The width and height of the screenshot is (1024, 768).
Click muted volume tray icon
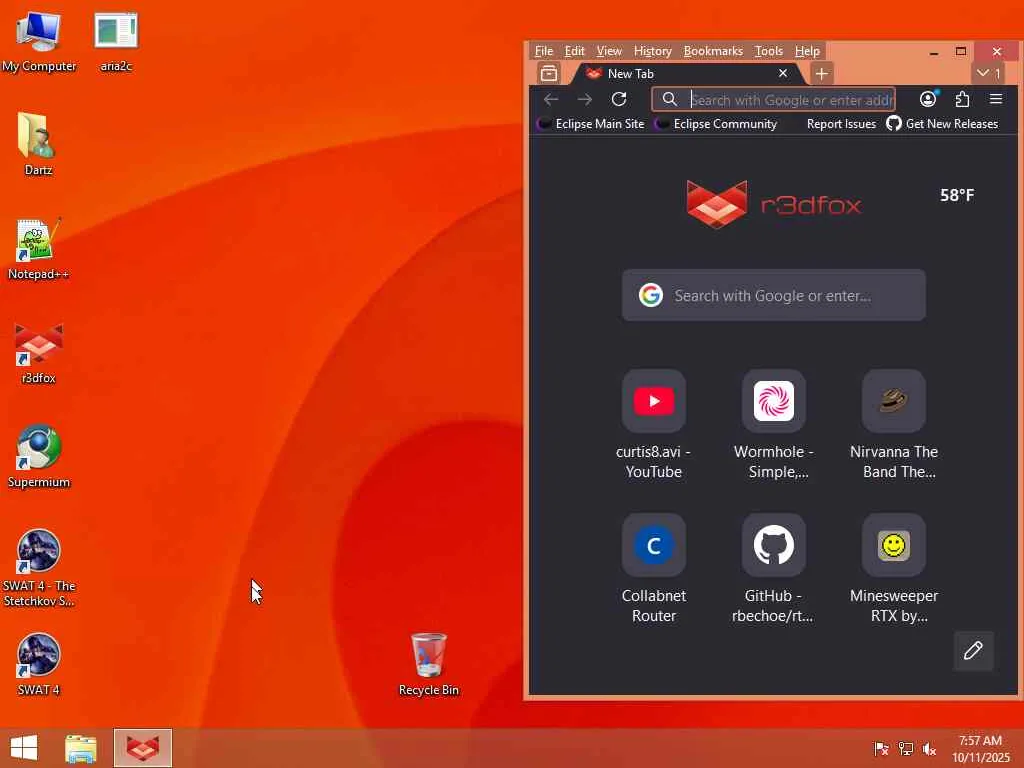(x=929, y=748)
